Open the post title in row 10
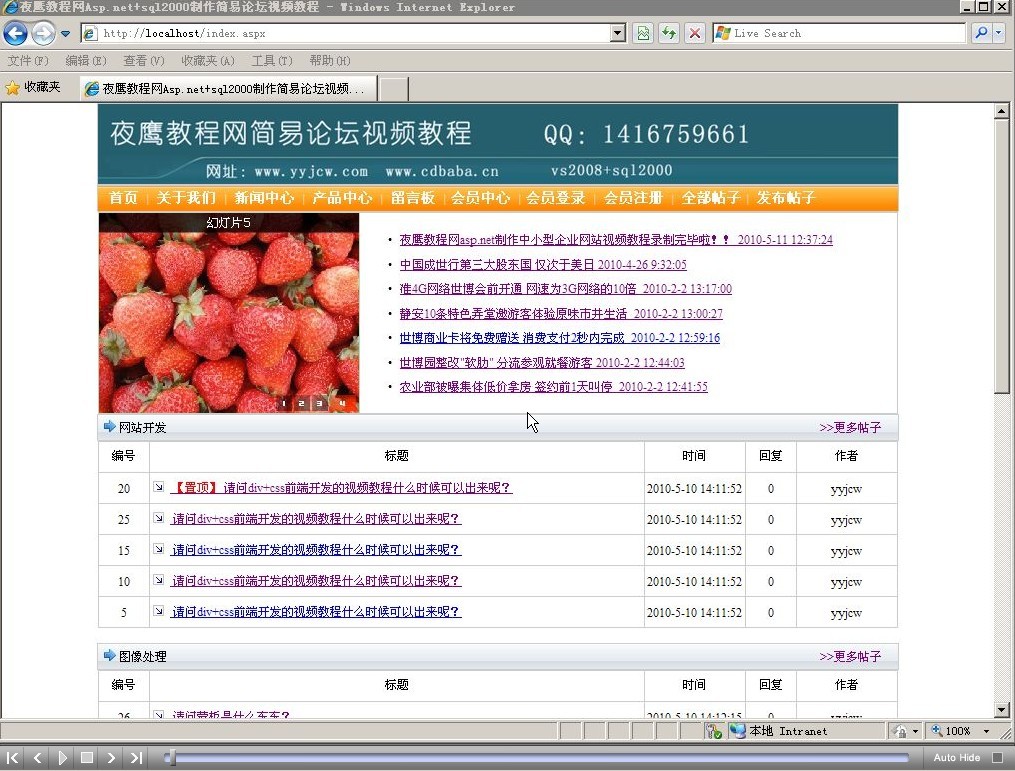Image resolution: width=1015 pixels, height=771 pixels. click(x=316, y=581)
